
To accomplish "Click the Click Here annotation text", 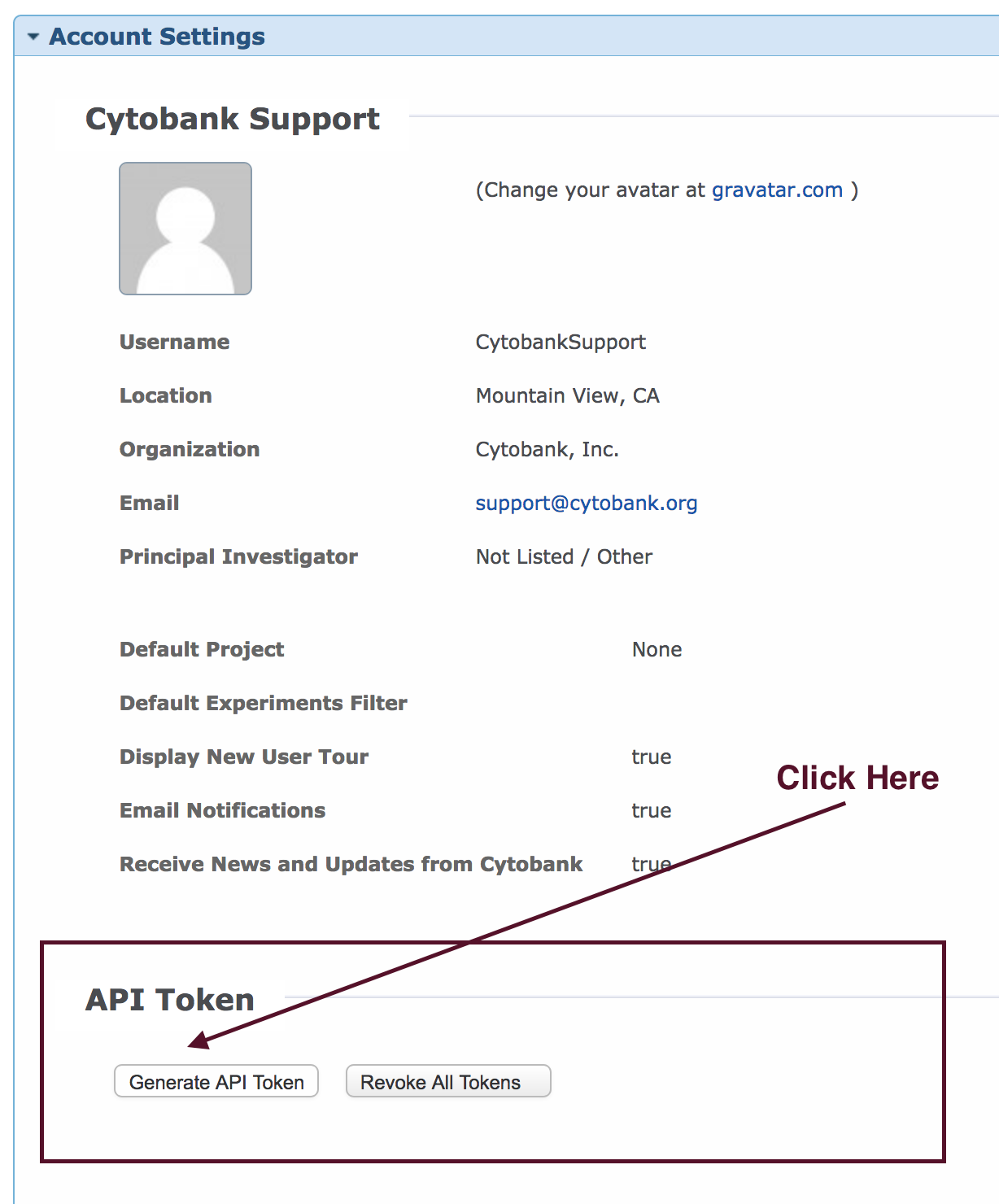I will tap(857, 778).
